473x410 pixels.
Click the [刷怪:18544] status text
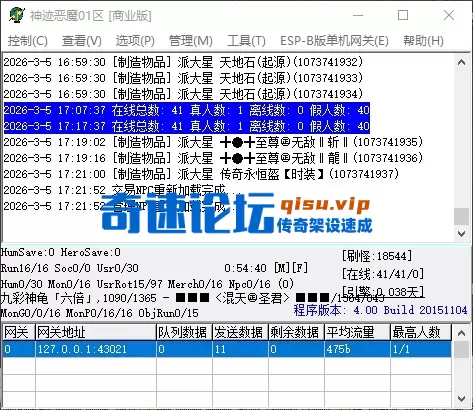coord(377,256)
